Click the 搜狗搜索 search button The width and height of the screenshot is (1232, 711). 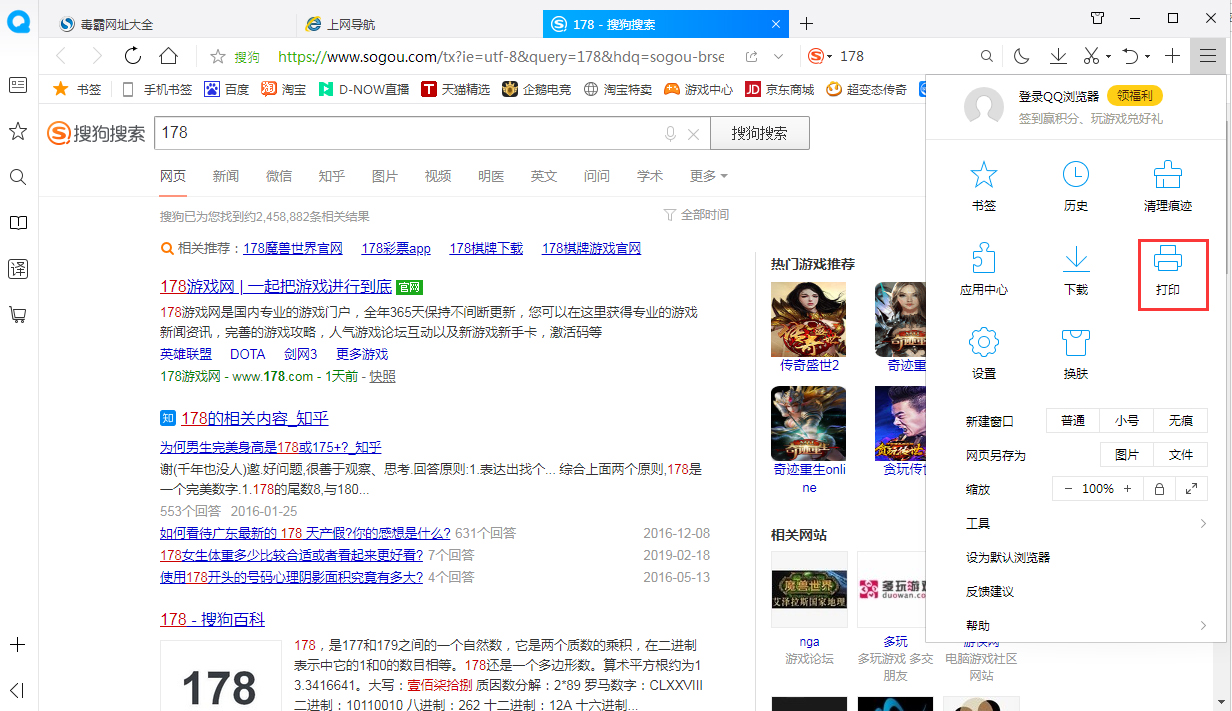pyautogui.click(x=760, y=132)
